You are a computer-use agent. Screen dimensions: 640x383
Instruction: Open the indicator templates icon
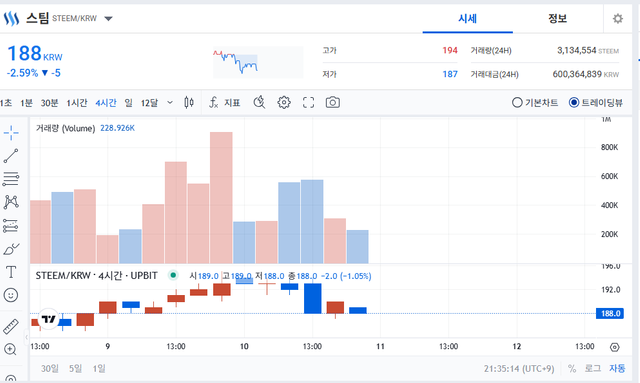pos(259,102)
